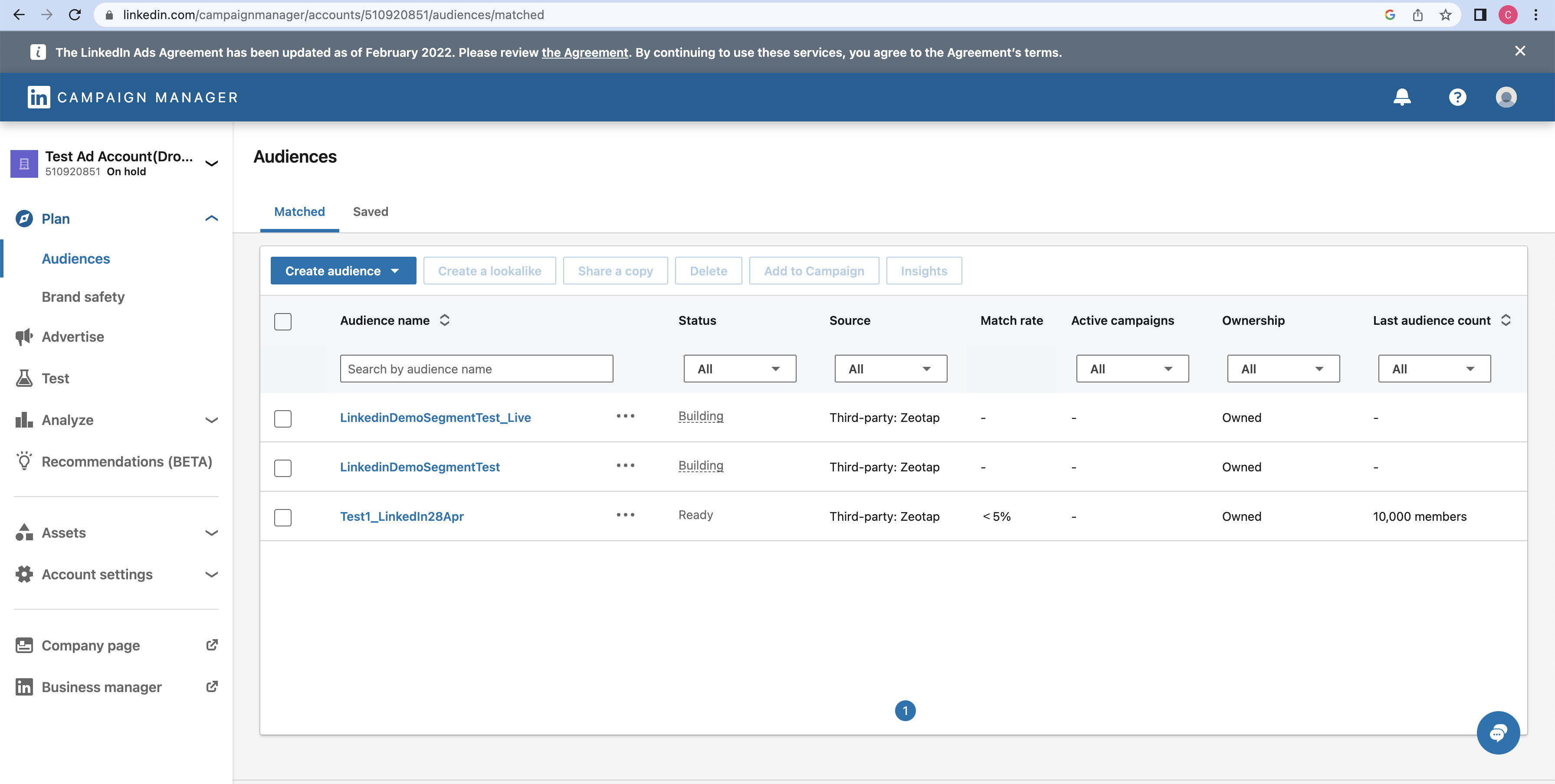Screen dimensions: 1555x784
Task: Open the Agreement link in banner
Action: coord(584,52)
